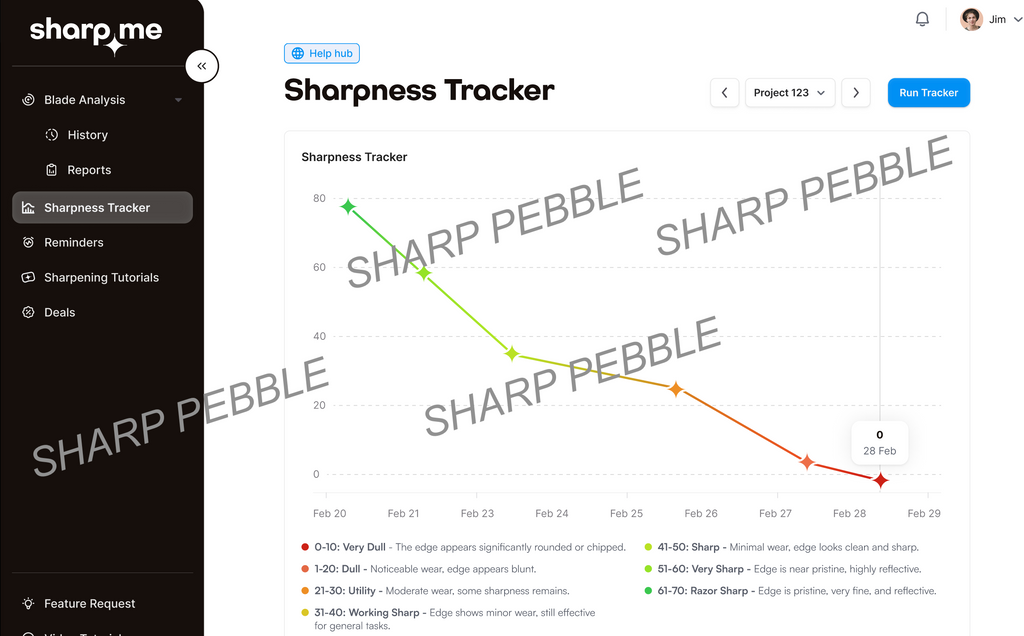The image size is (1024, 636).
Task: Click the Feb 20 data point at 78
Action: click(x=348, y=207)
